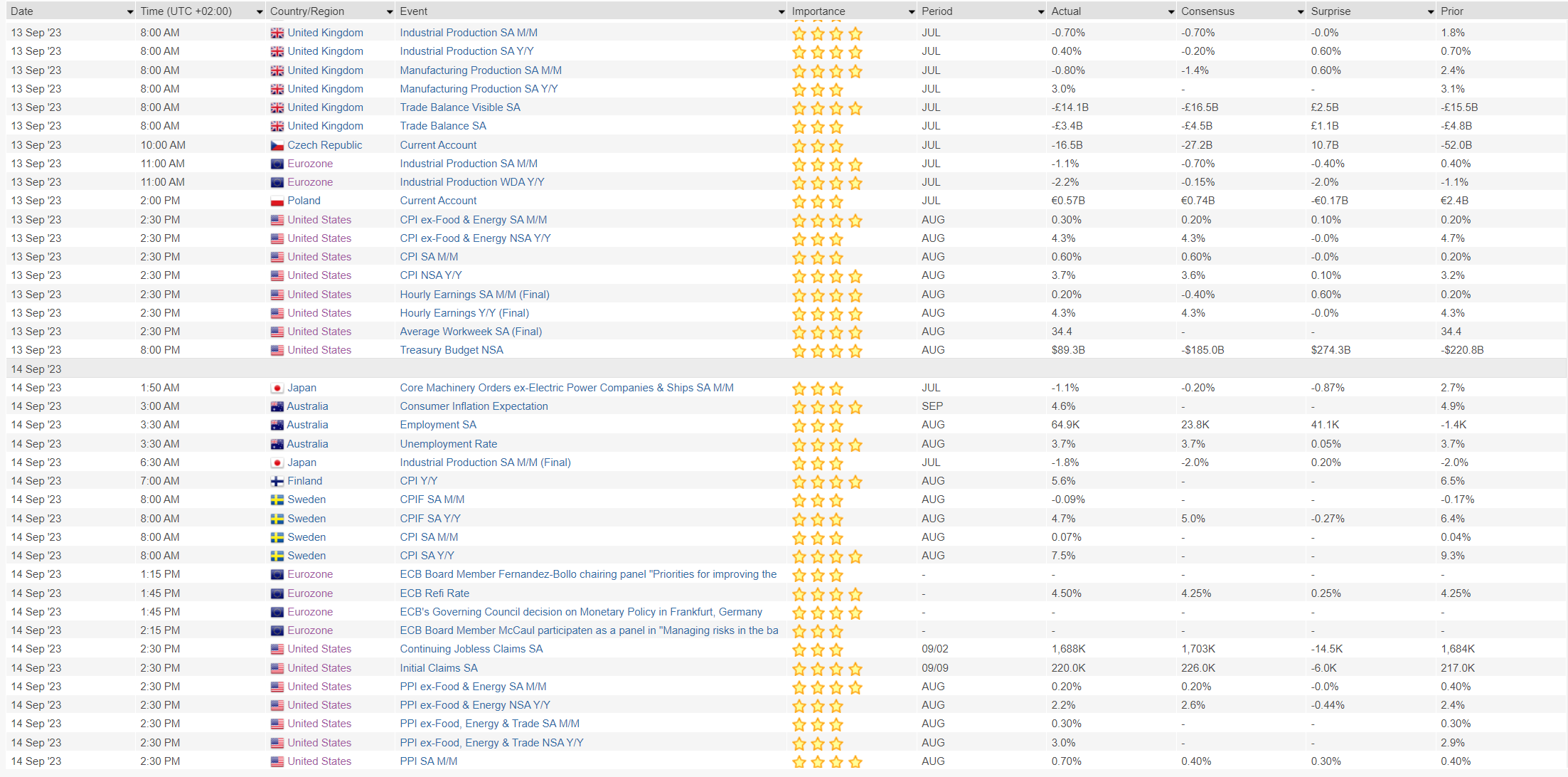The image size is (1568, 777).
Task: Click the Czech Republic flag icon
Action: pos(277,145)
